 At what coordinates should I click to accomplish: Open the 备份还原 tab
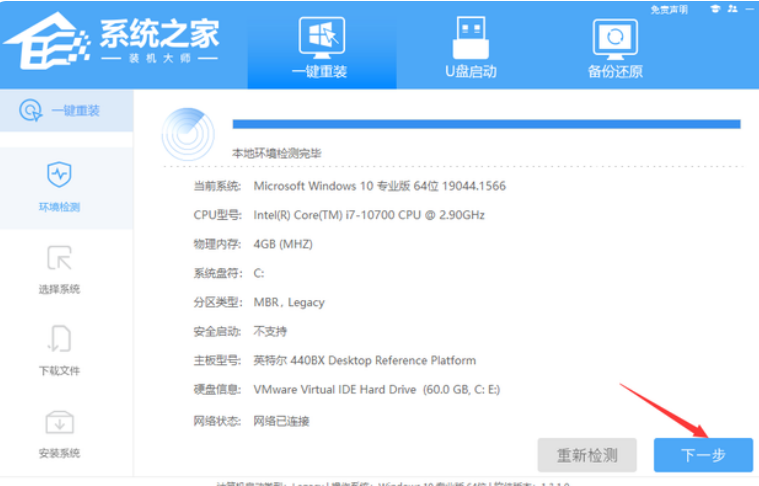pyautogui.click(x=615, y=71)
